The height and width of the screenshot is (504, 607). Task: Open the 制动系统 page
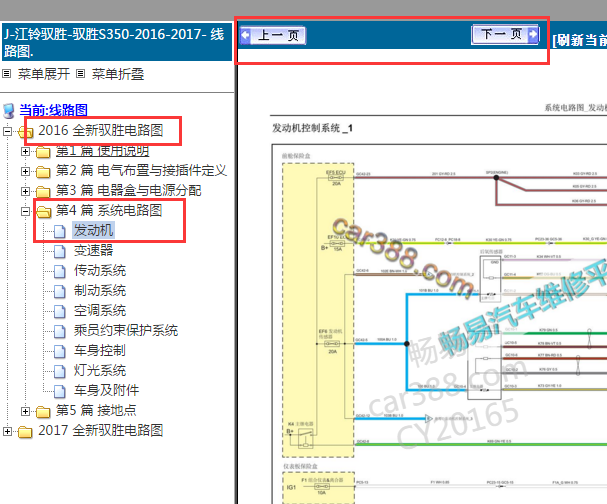click(x=100, y=290)
